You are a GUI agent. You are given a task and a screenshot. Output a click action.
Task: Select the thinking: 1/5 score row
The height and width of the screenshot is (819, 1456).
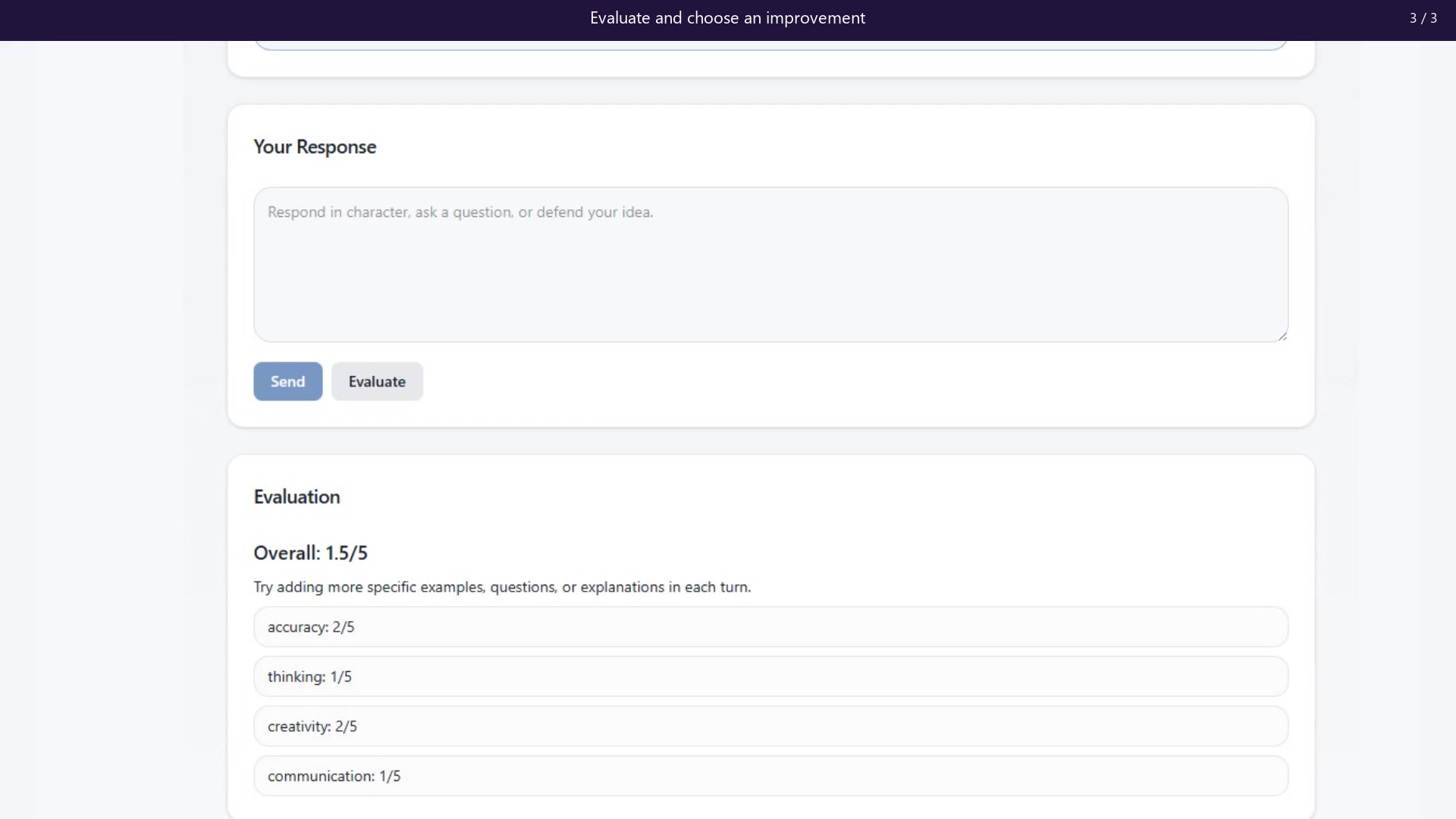[x=770, y=676]
